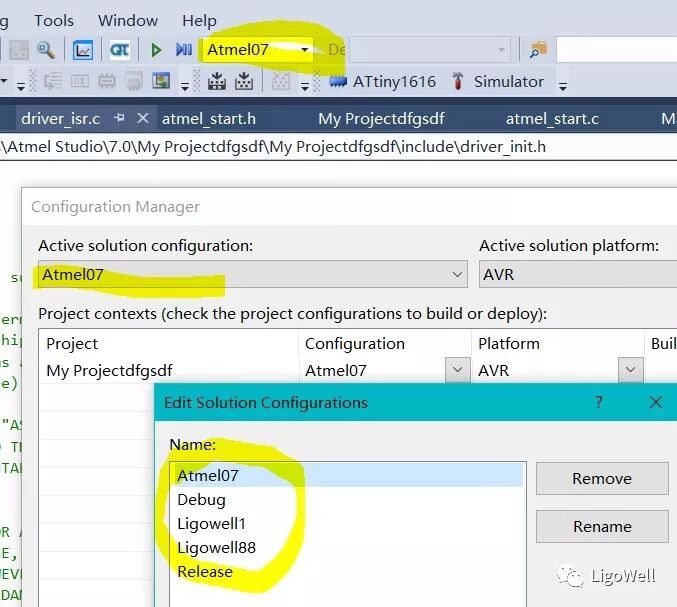
Task: Click the QTouch toolbar icon
Action: pos(119,50)
